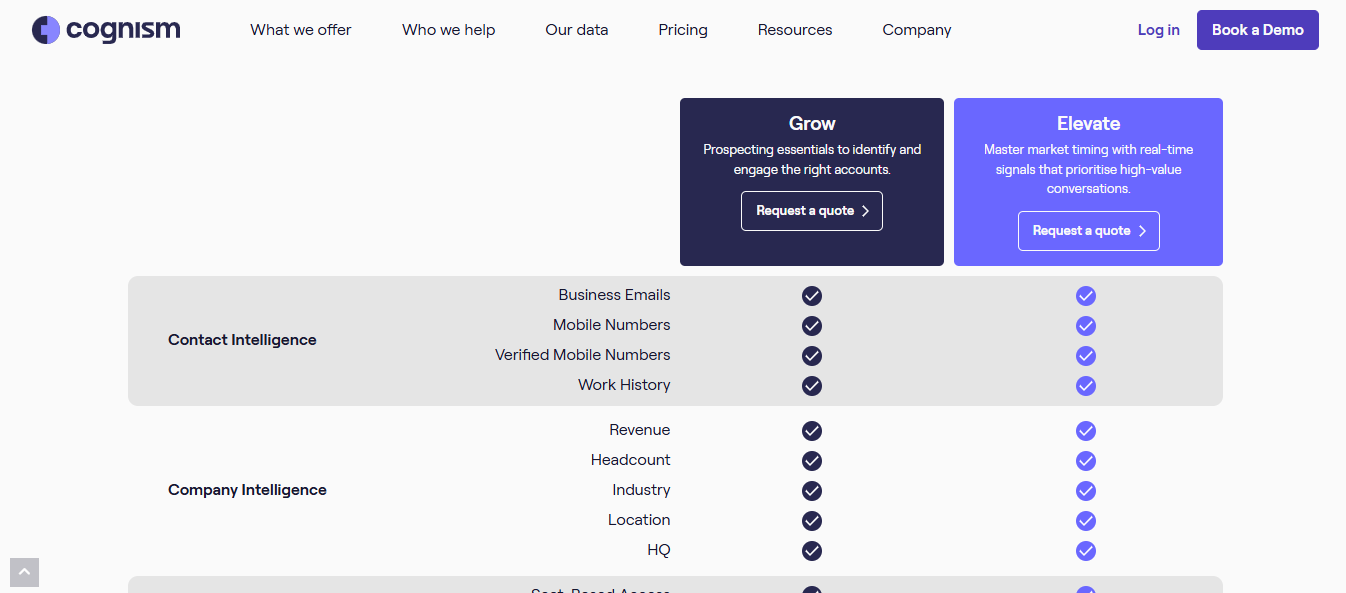Open the Resources dropdown

coord(794,30)
